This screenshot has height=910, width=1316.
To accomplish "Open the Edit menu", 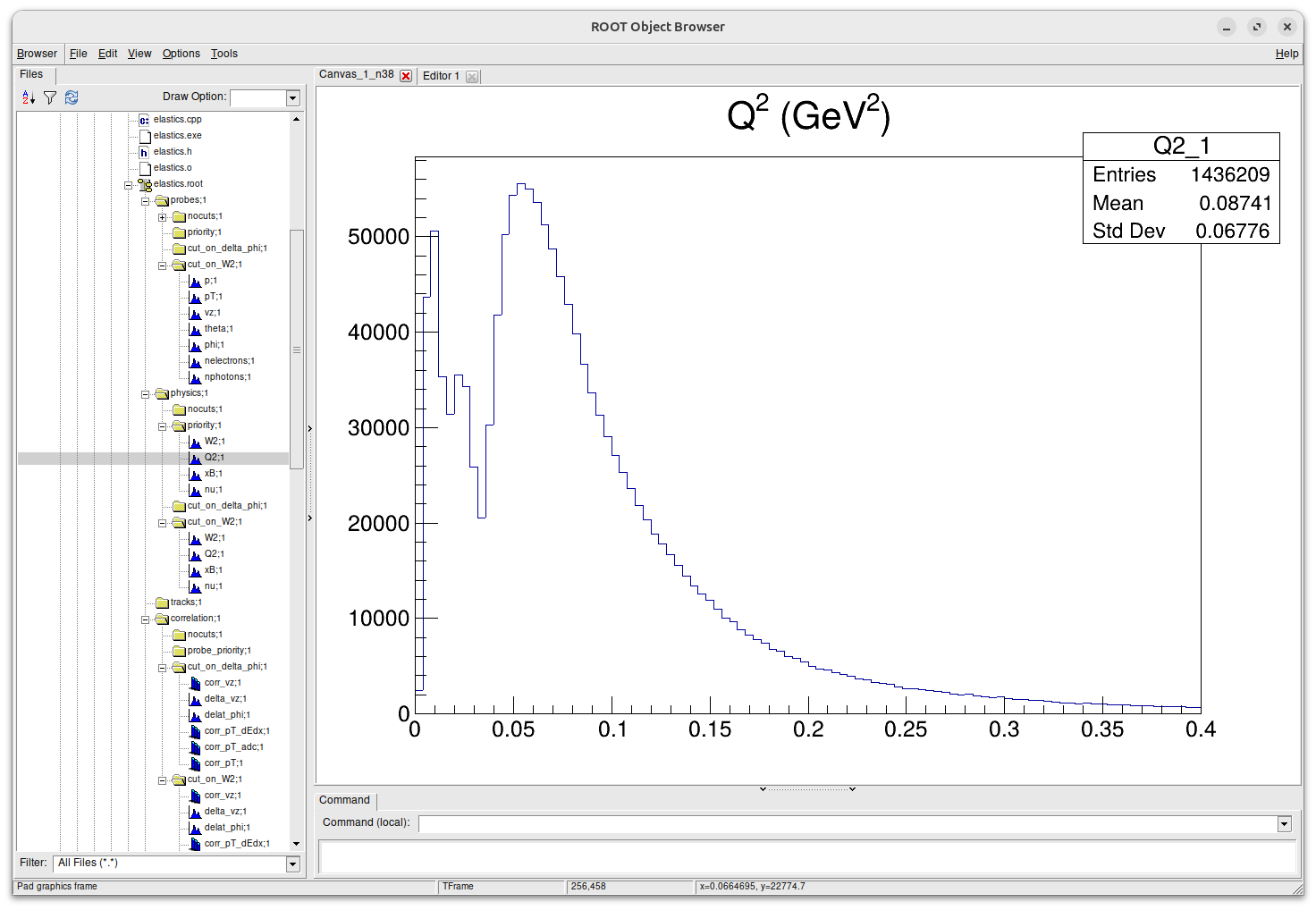I will coord(107,54).
